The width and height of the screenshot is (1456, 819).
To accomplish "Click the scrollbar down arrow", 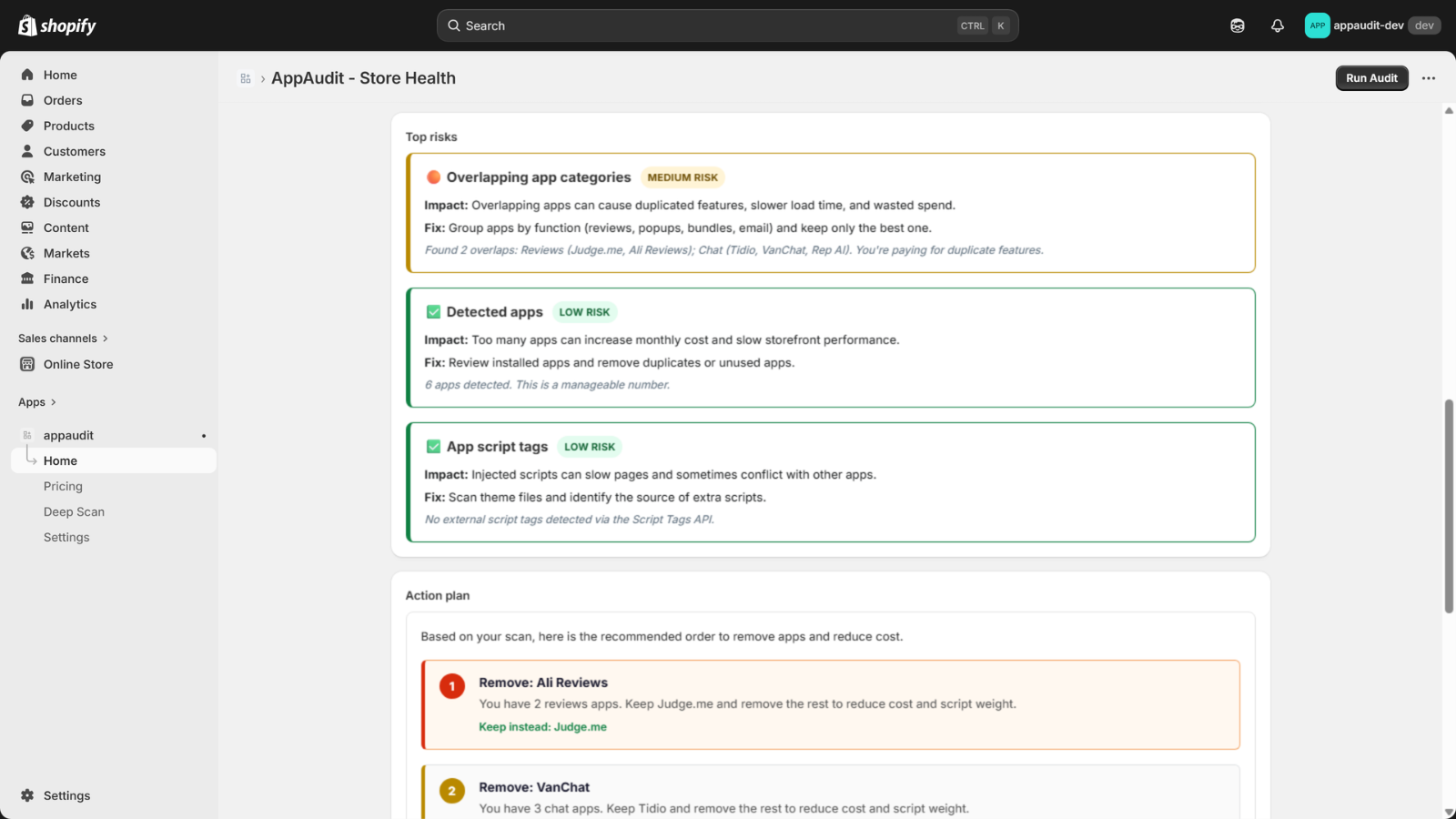I will (x=1449, y=812).
